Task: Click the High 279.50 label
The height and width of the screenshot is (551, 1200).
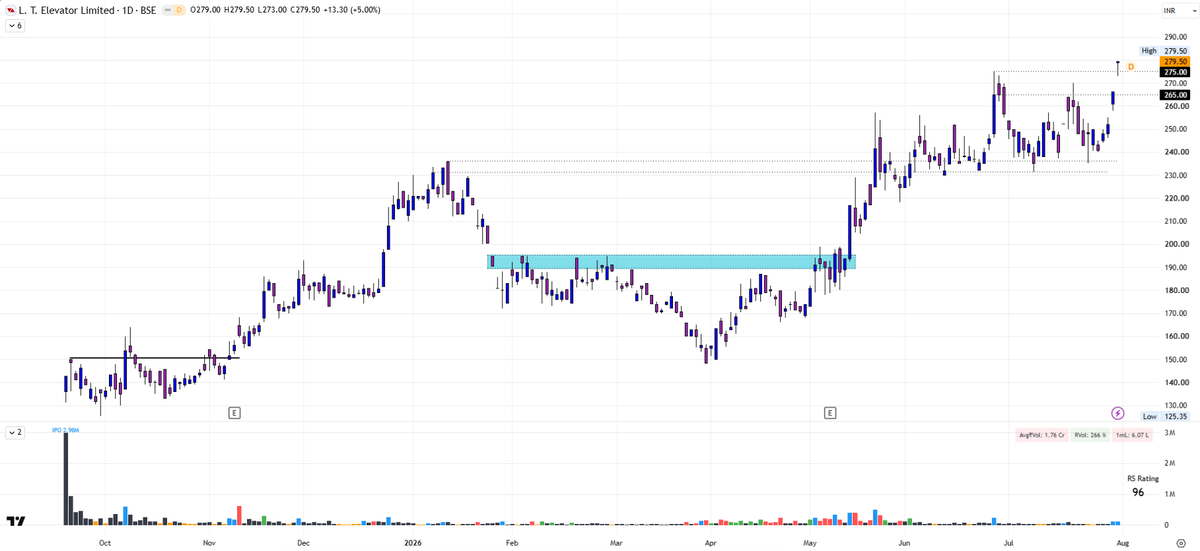Action: click(1165, 50)
